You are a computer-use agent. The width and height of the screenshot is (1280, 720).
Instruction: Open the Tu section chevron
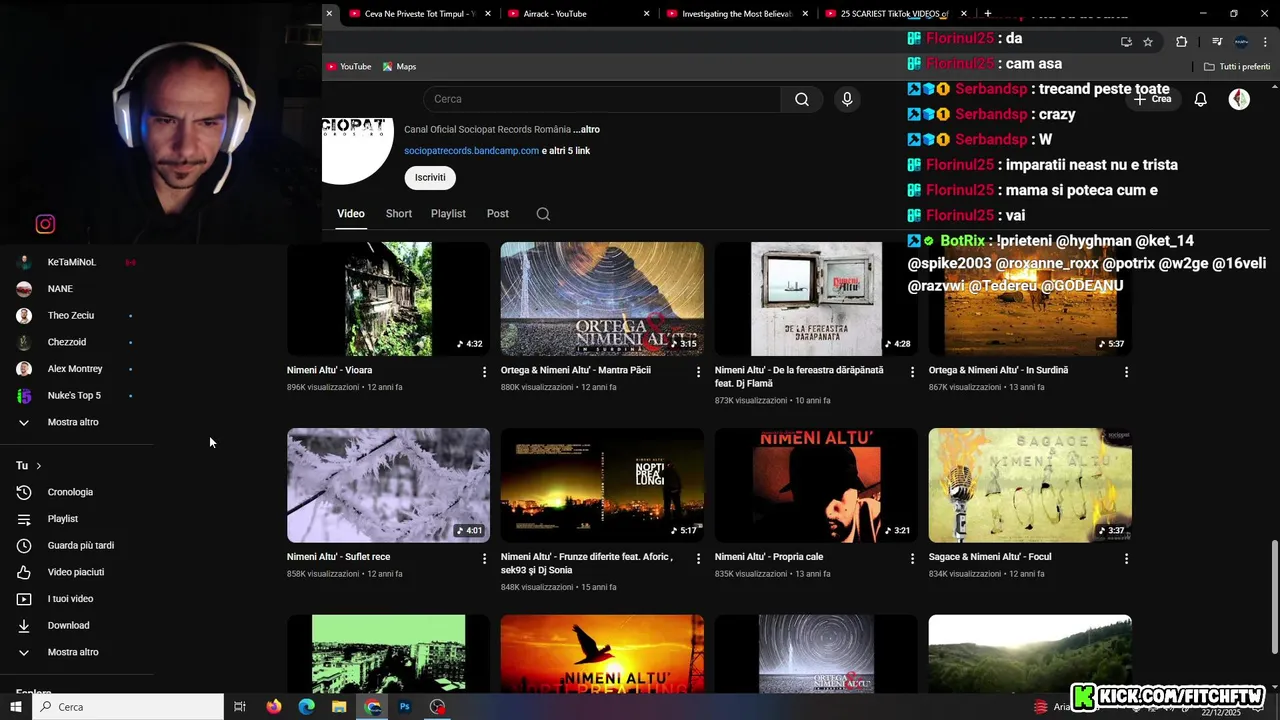[39, 466]
